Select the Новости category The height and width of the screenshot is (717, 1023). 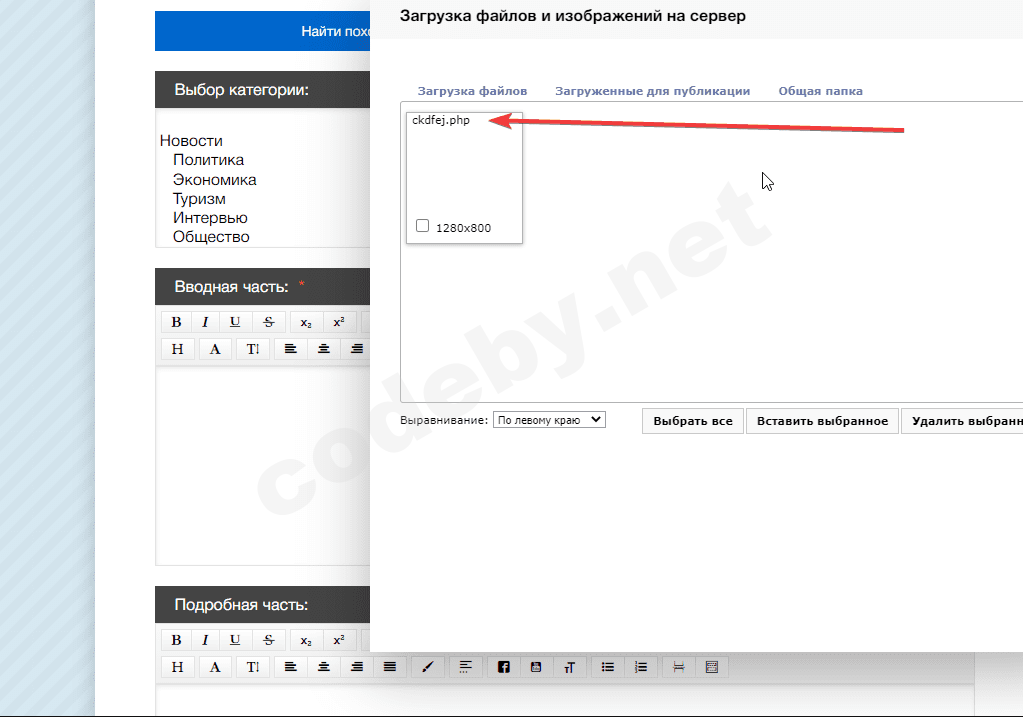click(x=191, y=141)
